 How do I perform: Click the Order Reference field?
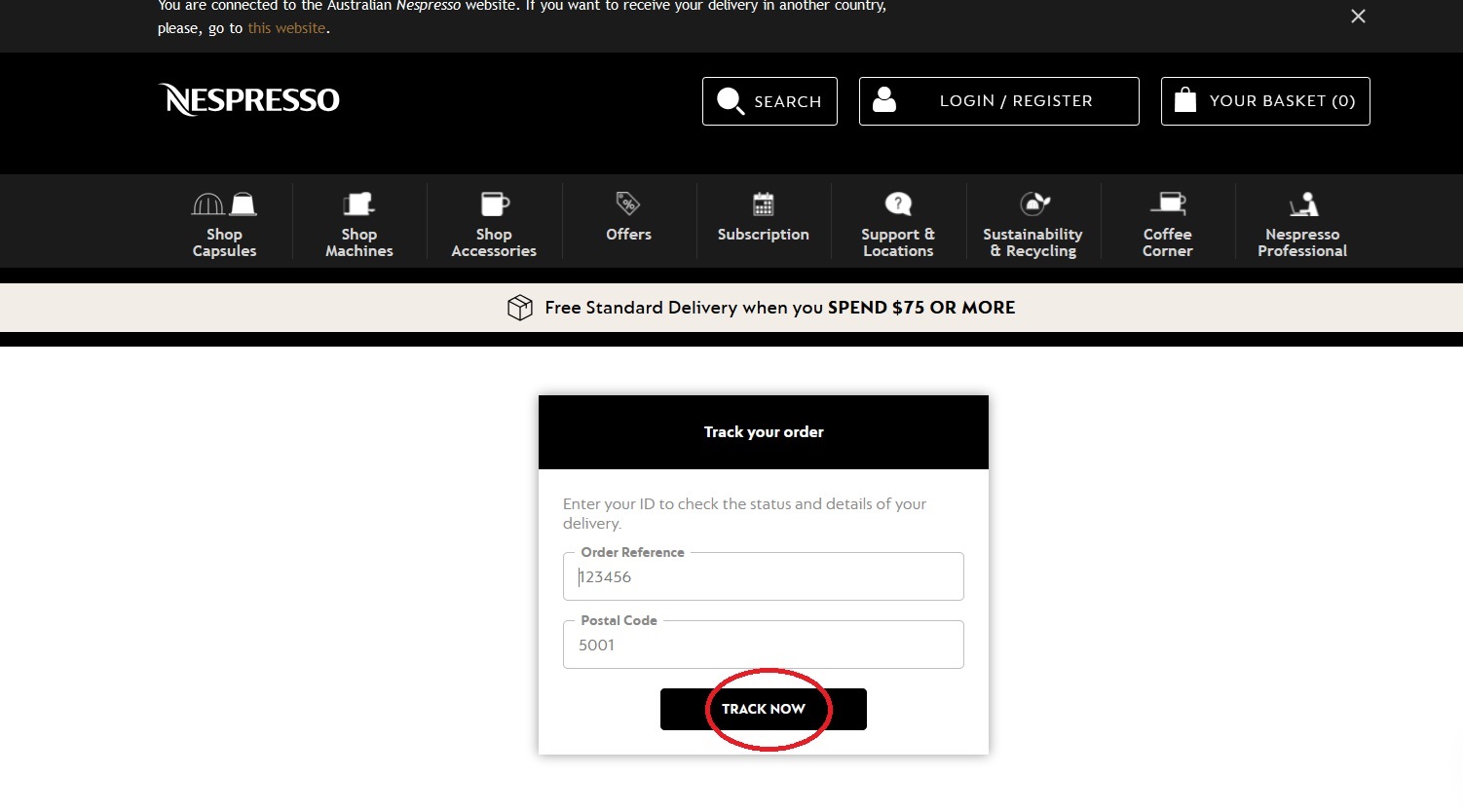pos(763,577)
